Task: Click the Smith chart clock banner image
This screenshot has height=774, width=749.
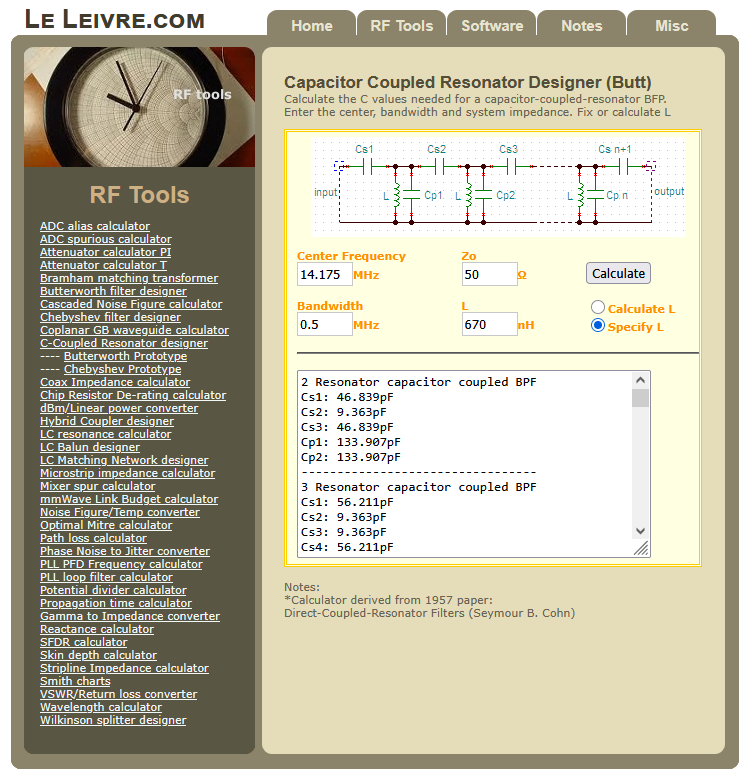Action: [x=139, y=107]
